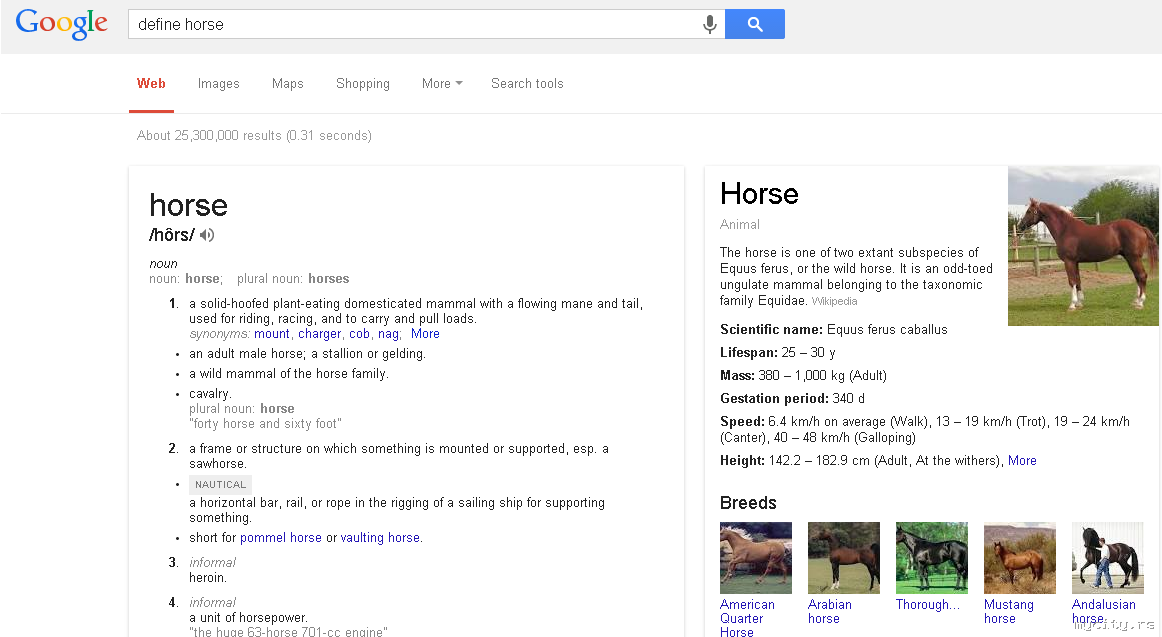This screenshot has height=637, width=1162.
Task: Open Search tools
Action: point(527,84)
